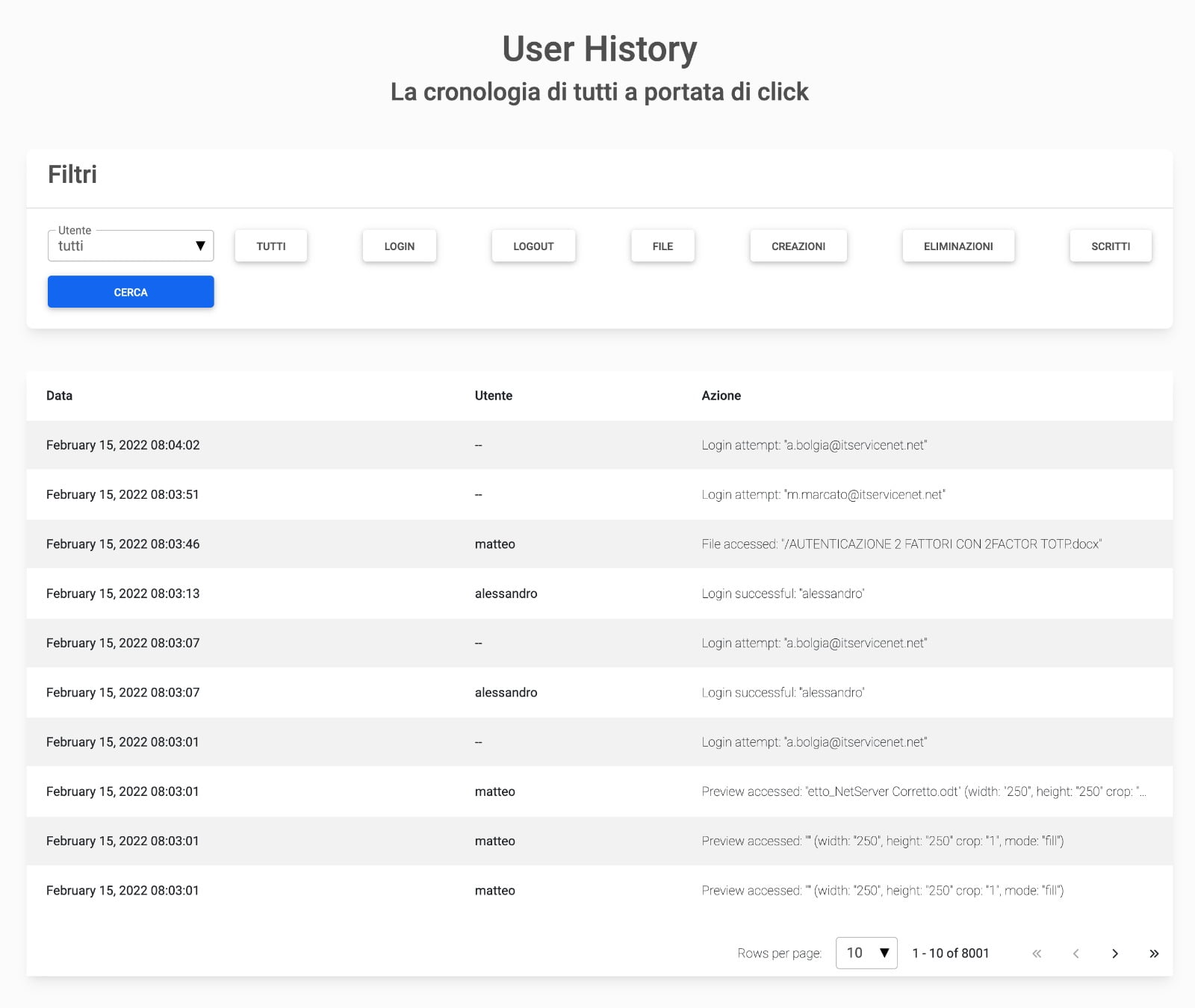Click the Azione column header
This screenshot has height=1008, width=1195.
coord(721,396)
